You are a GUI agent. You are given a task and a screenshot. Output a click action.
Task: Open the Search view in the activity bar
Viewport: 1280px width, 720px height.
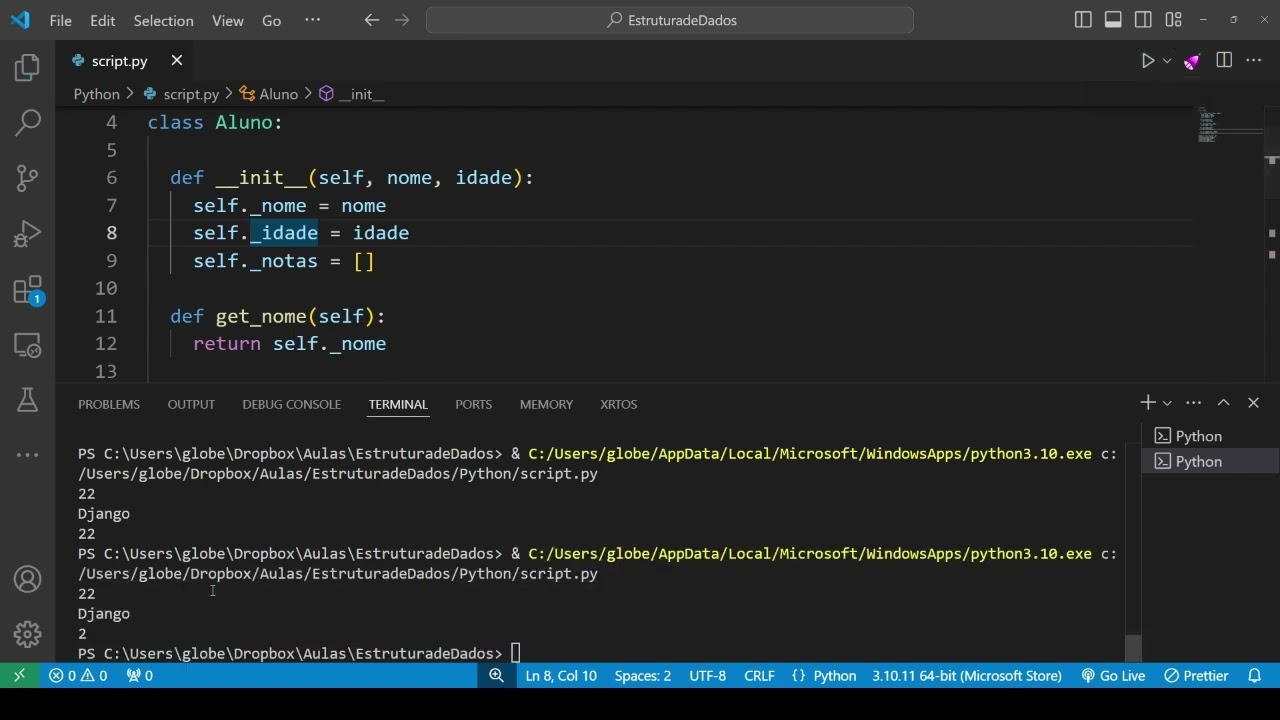pos(27,123)
